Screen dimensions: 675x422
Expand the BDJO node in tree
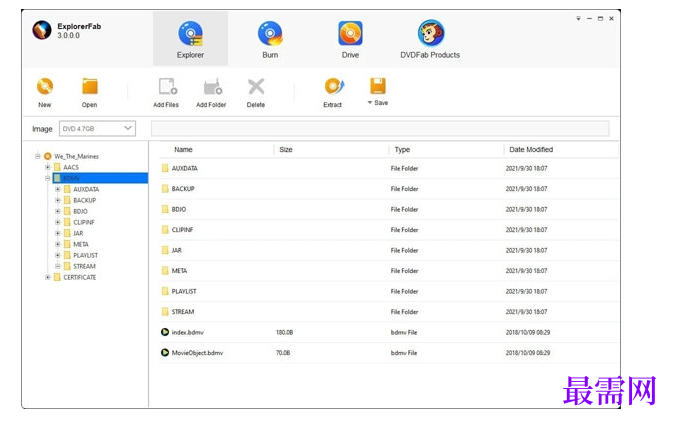[x=58, y=211]
